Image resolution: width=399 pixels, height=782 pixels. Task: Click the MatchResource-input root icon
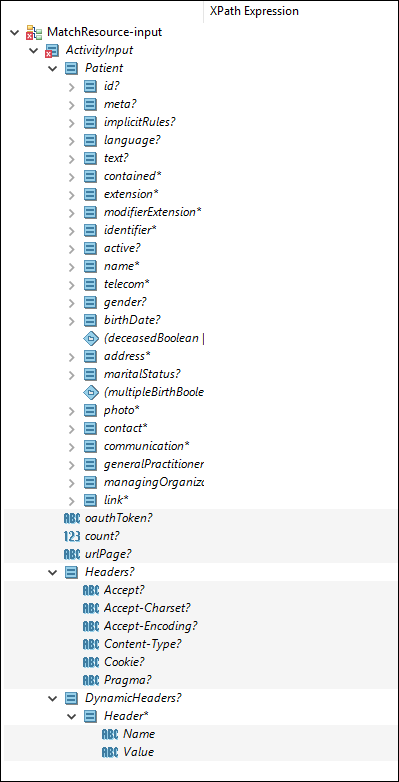(x=34, y=32)
